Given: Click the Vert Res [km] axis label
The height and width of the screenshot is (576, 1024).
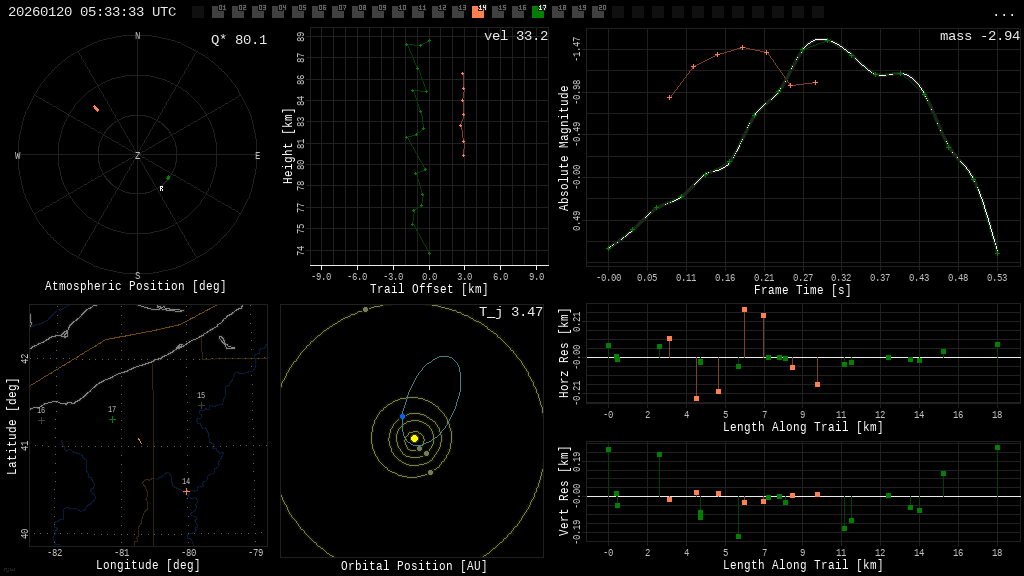Looking at the screenshot, I should pyautogui.click(x=564, y=491).
